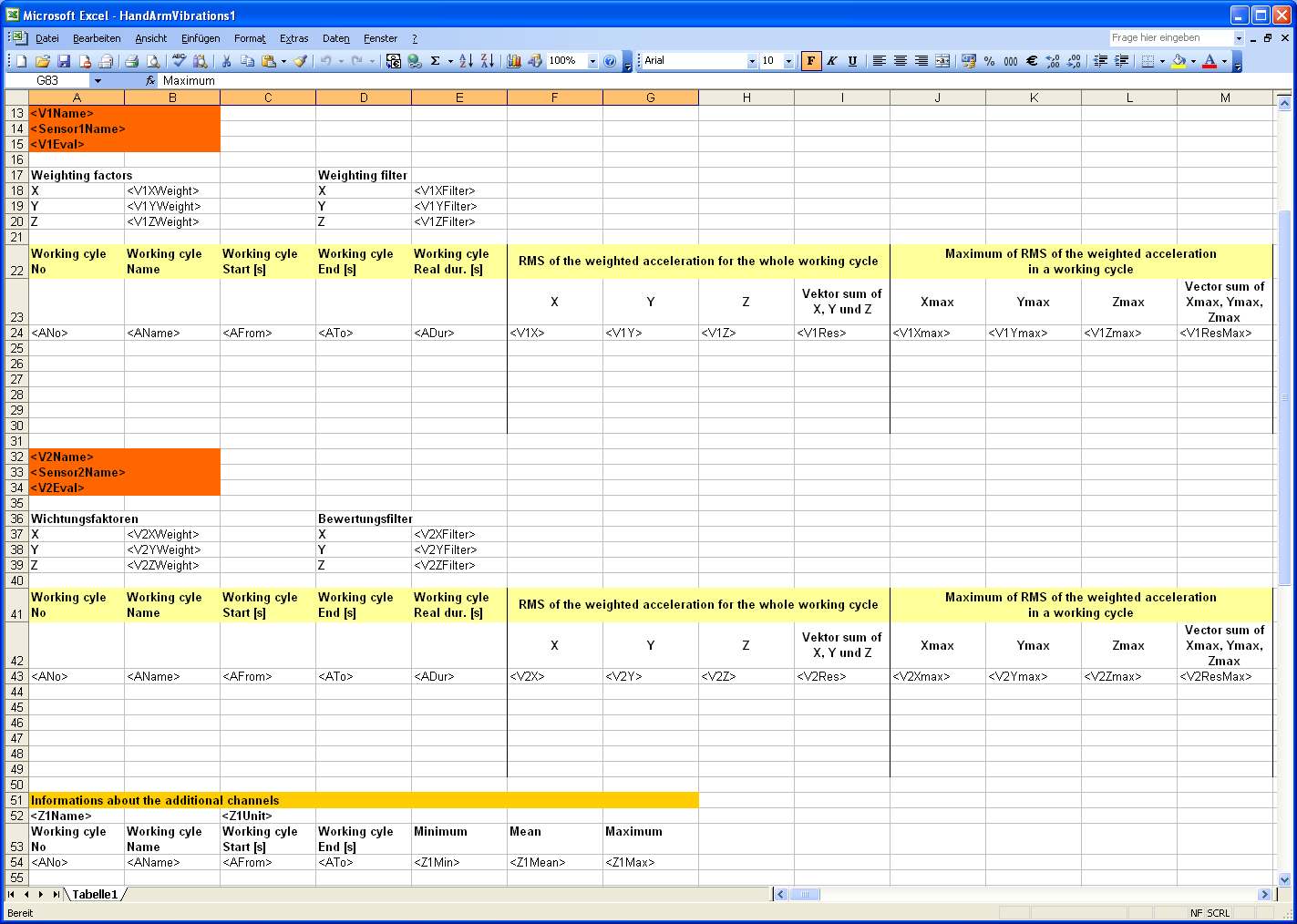This screenshot has height=924, width=1297.
Task: Click the AutoSum sigma icon
Action: click(x=436, y=61)
